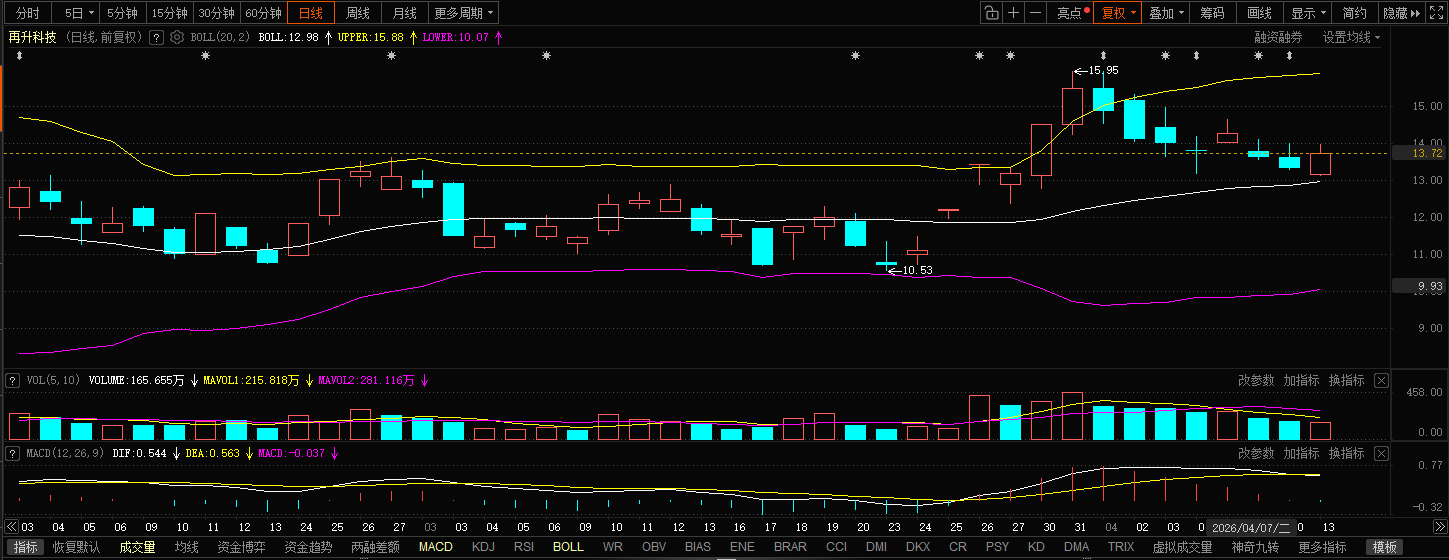Close the VOL indicator panel

tap(1381, 380)
